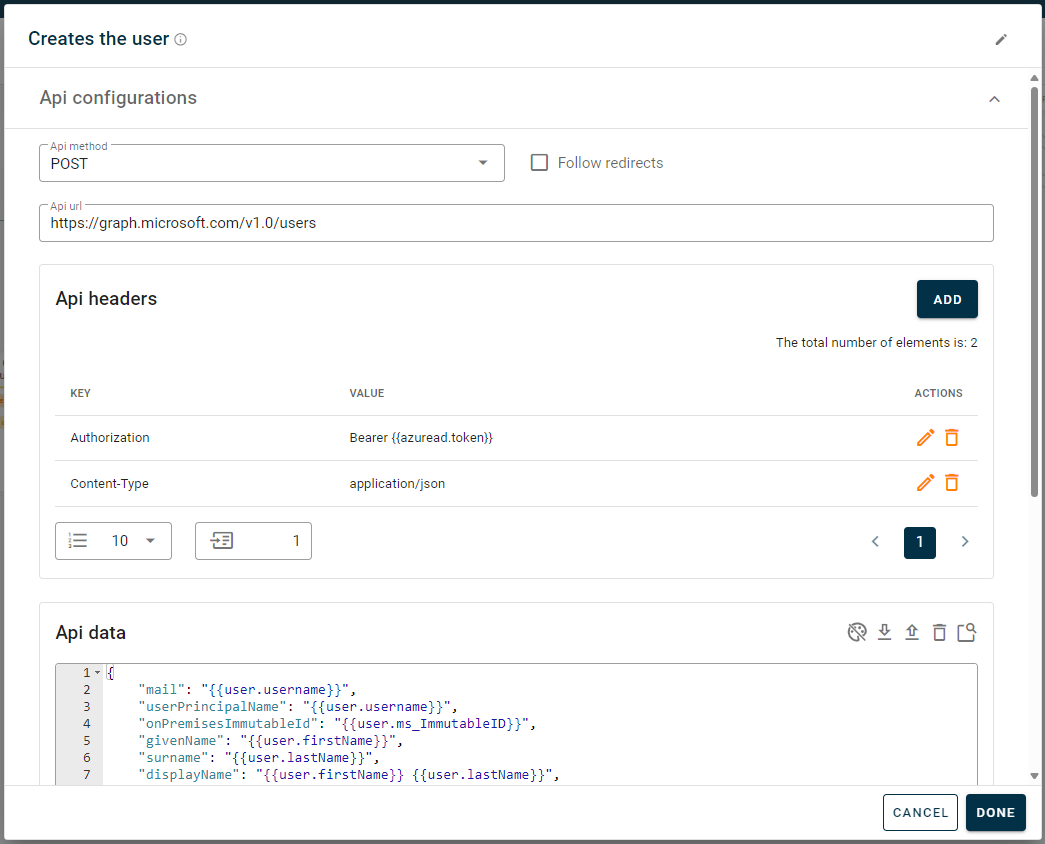Click the "givenName" line in the editor

pos(270,741)
